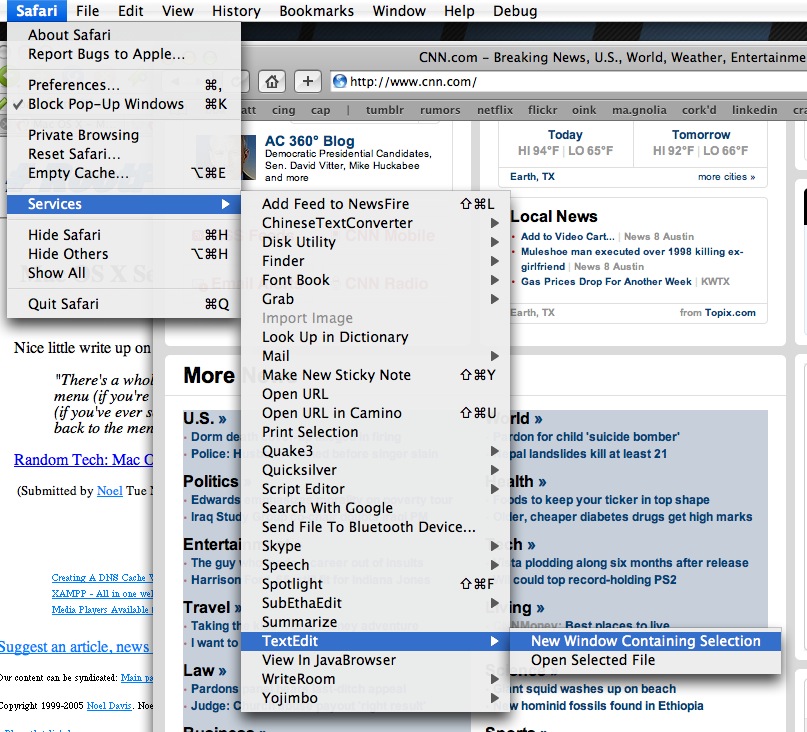Click the more cities link
This screenshot has width=807, height=732.
tap(726, 177)
